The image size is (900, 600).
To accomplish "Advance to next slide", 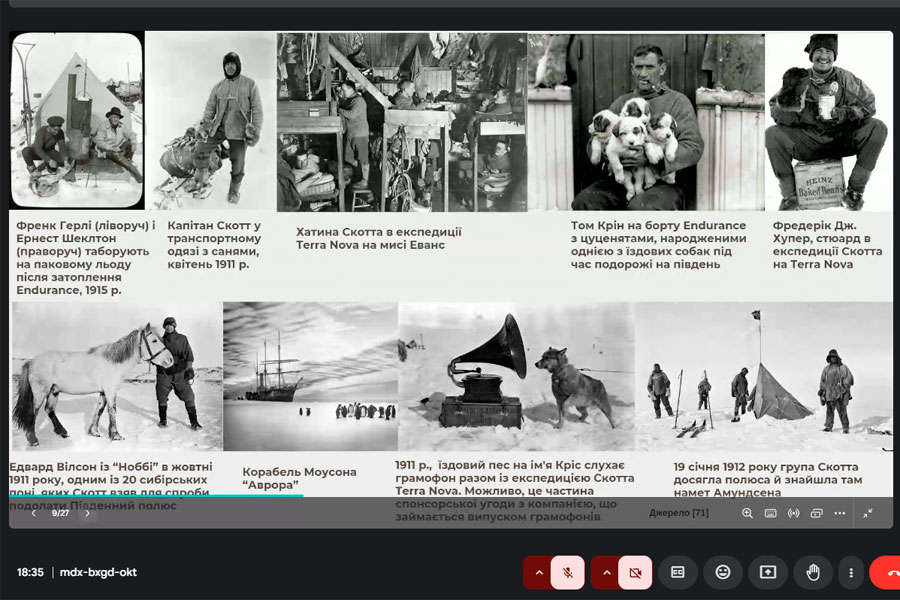I will pos(87,513).
